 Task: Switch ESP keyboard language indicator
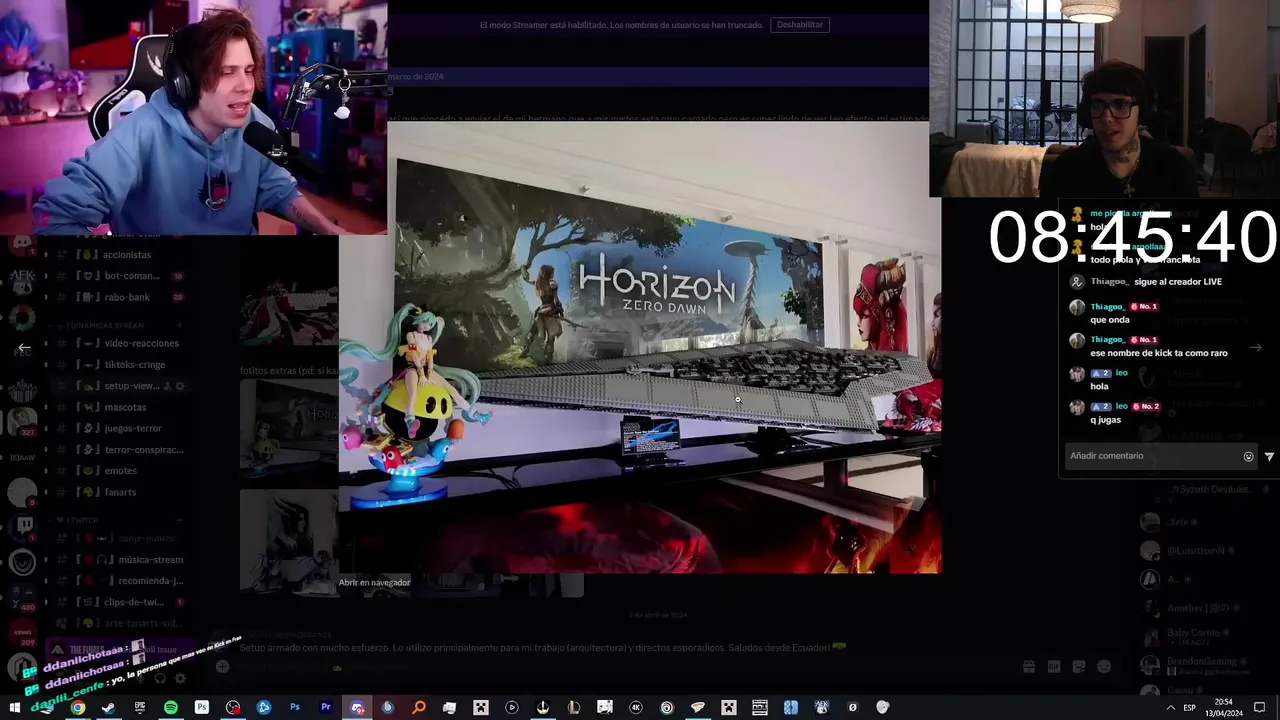1190,708
